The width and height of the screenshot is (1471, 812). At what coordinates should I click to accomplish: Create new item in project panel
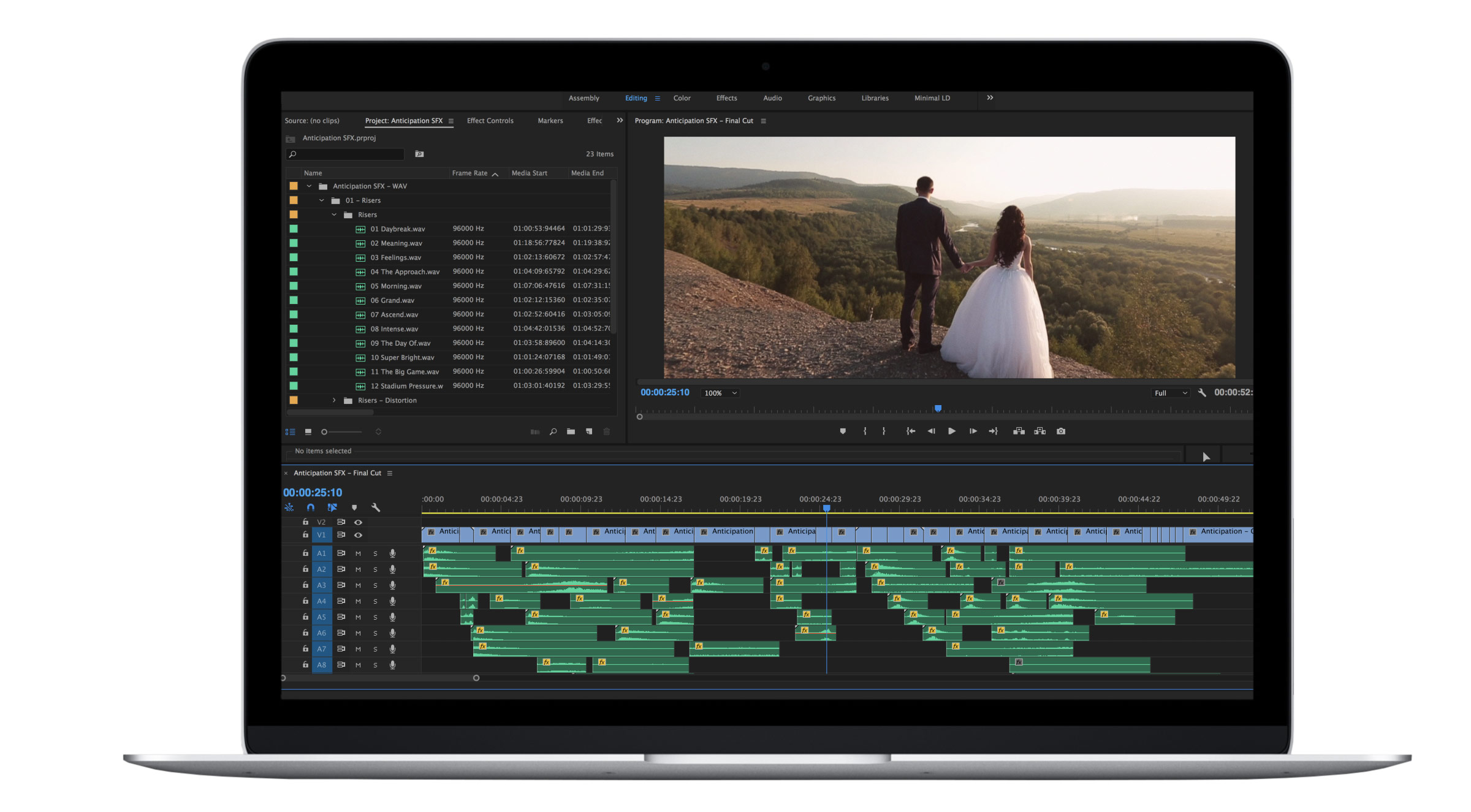589,432
